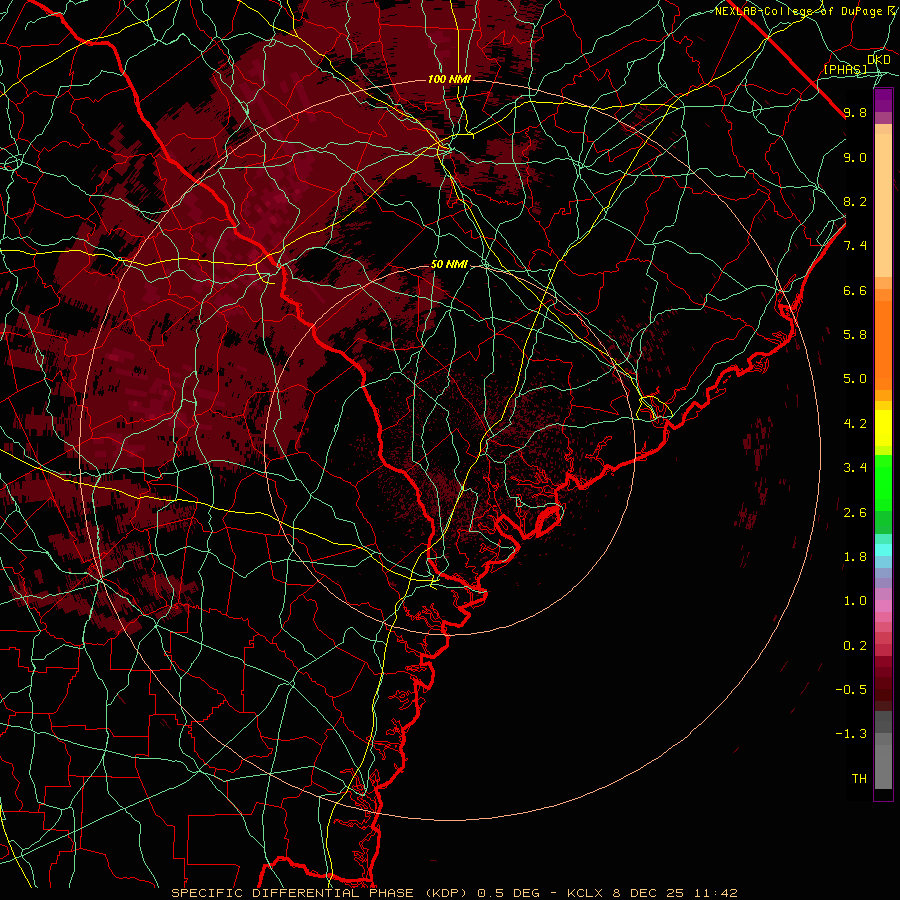Click the 3.4 value on the color scale
This screenshot has height=900, width=900.
[x=855, y=468]
